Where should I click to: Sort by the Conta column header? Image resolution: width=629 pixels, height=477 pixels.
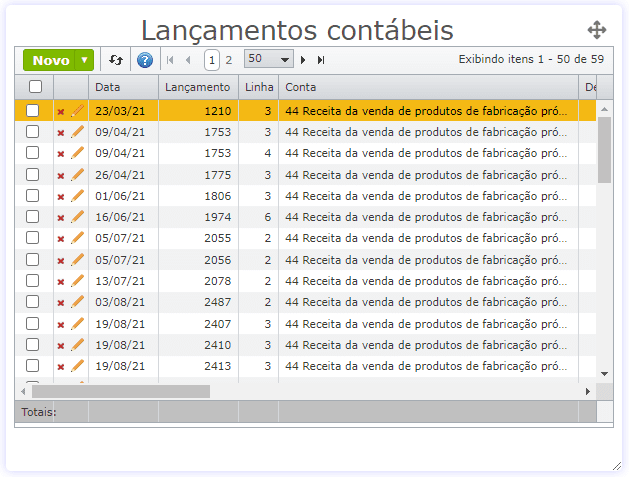pos(301,87)
